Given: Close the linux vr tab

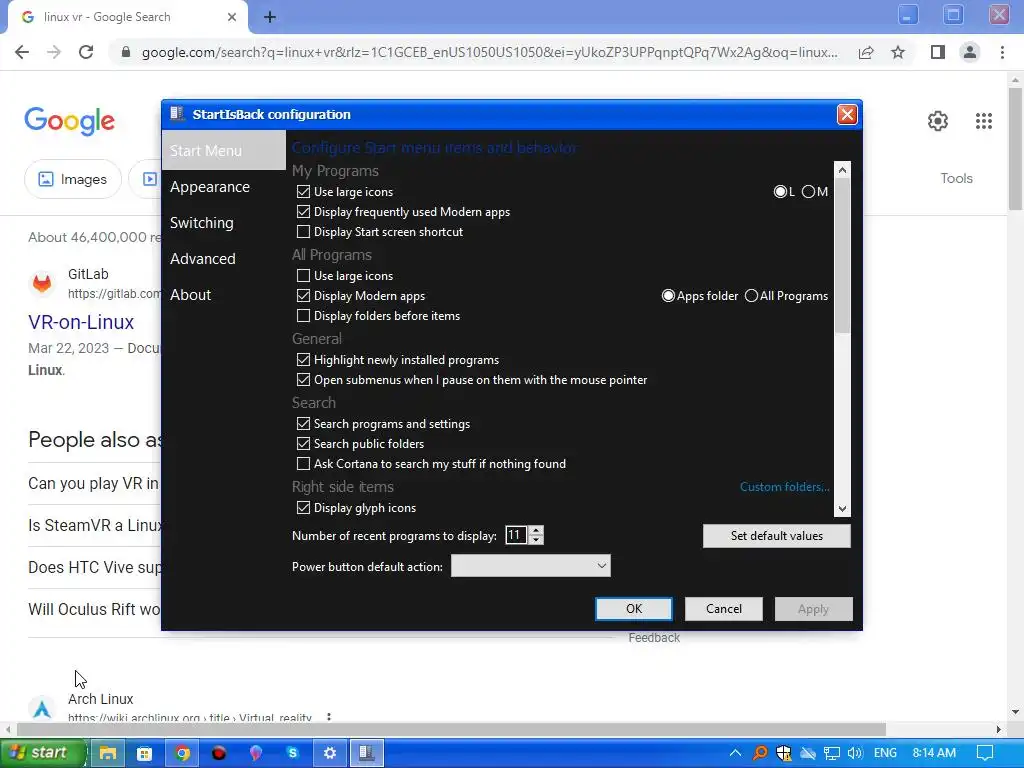Looking at the screenshot, I should (x=232, y=17).
